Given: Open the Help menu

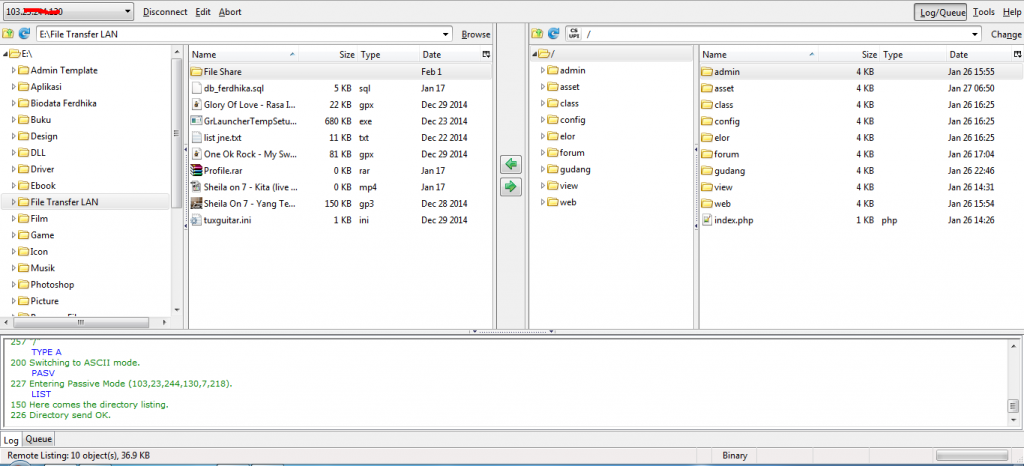Looking at the screenshot, I should point(1011,12).
